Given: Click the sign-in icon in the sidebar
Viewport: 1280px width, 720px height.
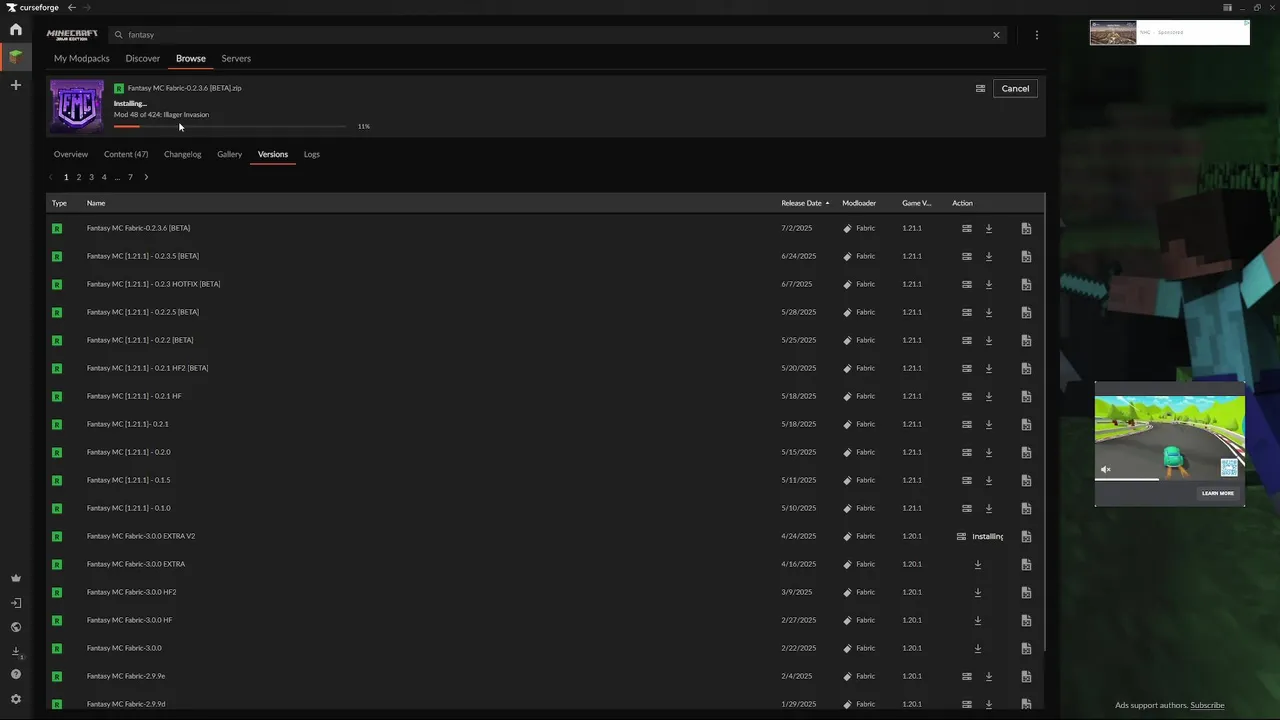Looking at the screenshot, I should point(15,603).
